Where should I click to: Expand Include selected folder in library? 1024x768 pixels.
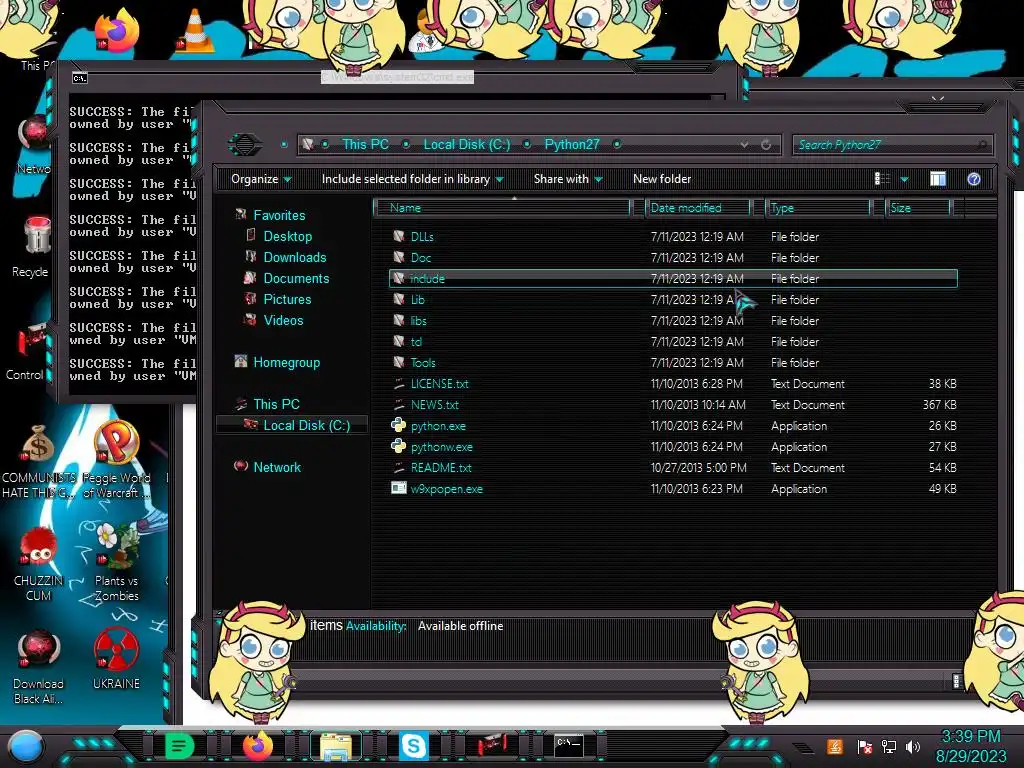pyautogui.click(x=413, y=179)
